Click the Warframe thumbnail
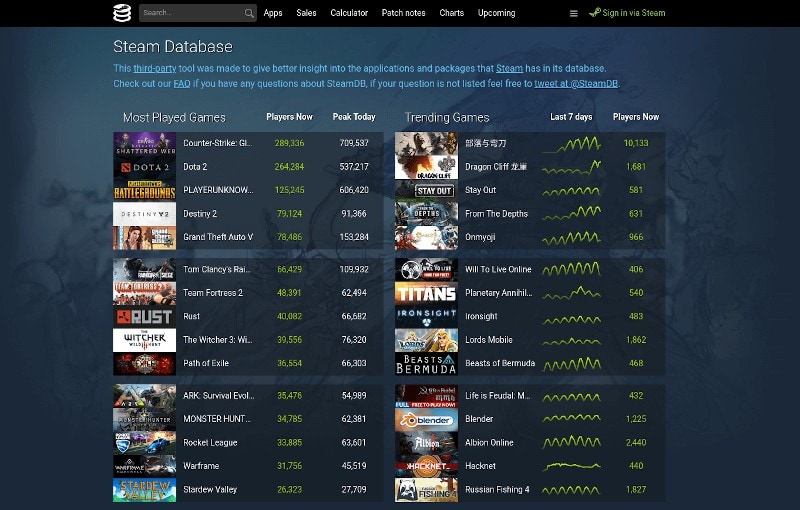Viewport: 800px width, 510px height. click(144, 467)
